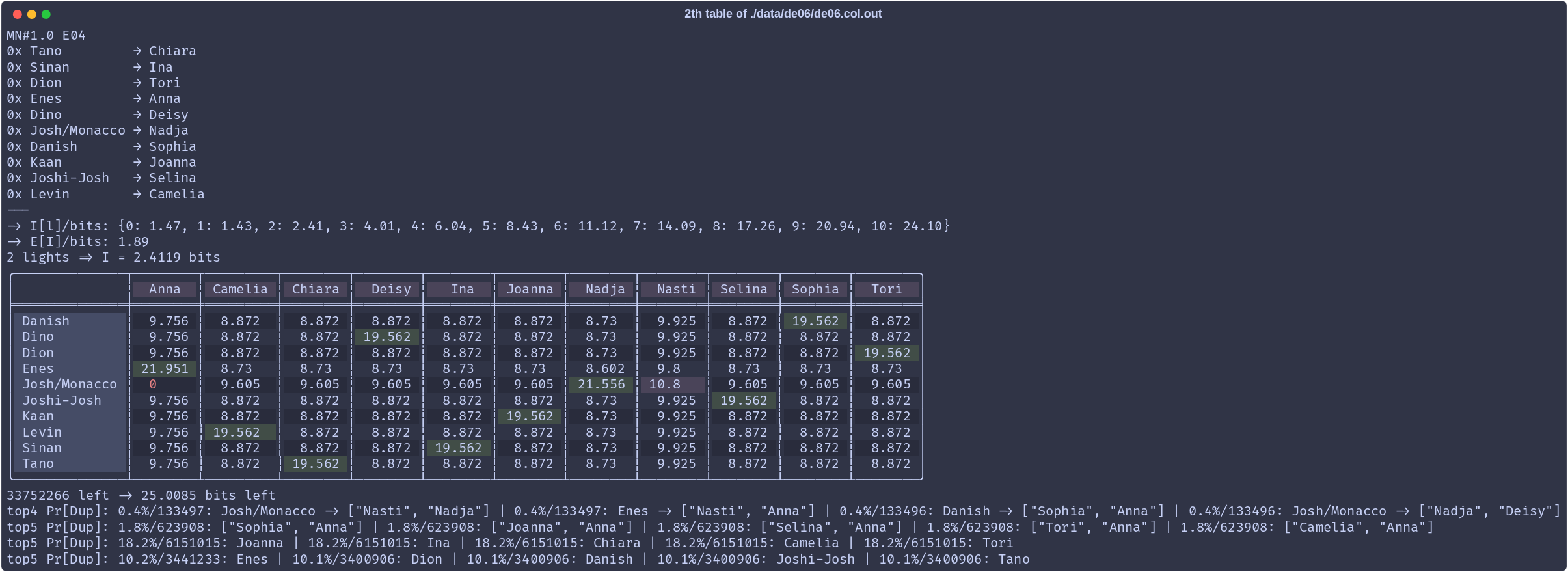Click the 'Sophia' column header
Screen dimensions: 1568x572
point(815,289)
